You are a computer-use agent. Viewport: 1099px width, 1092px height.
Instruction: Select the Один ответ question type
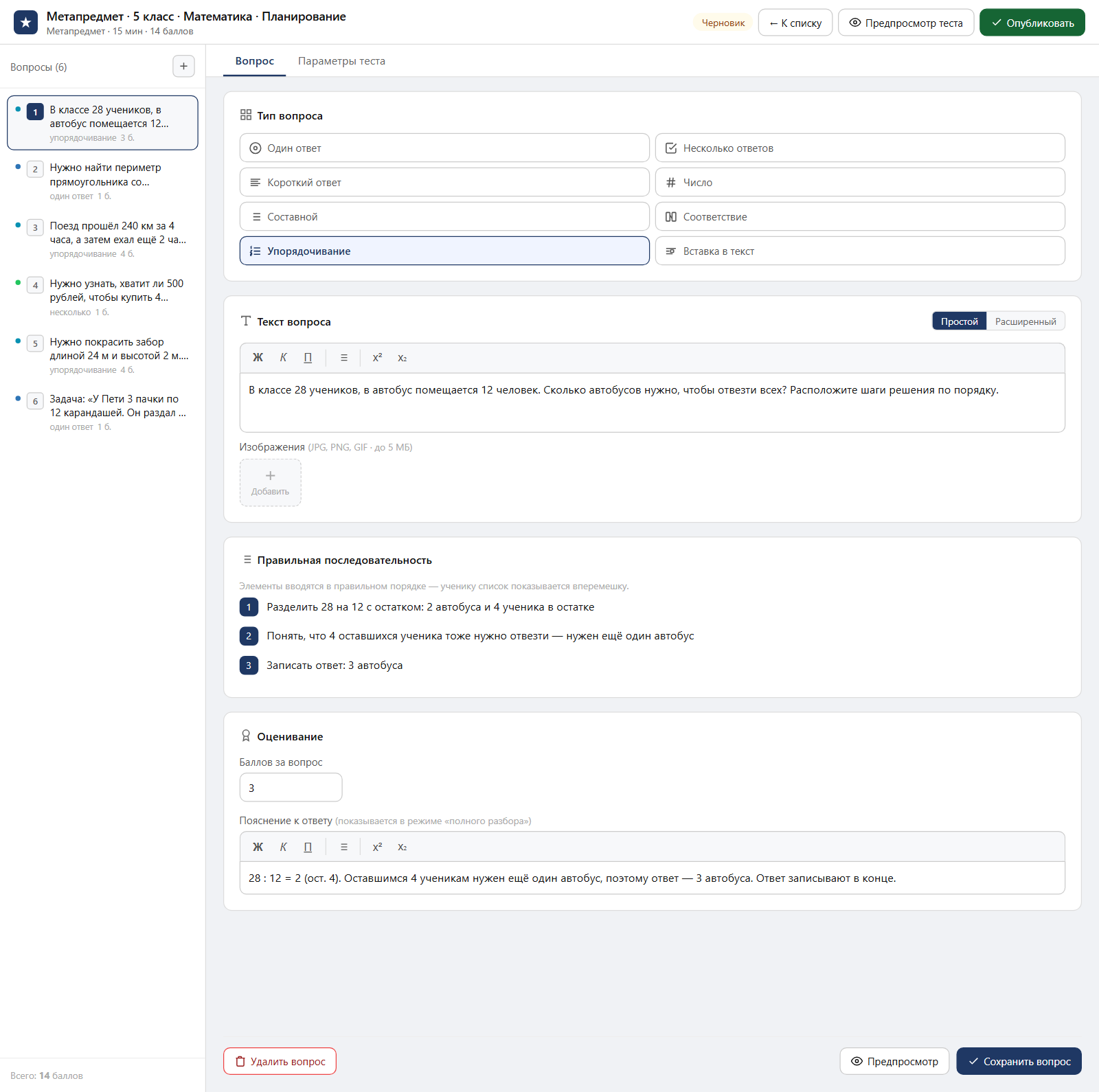tap(444, 148)
